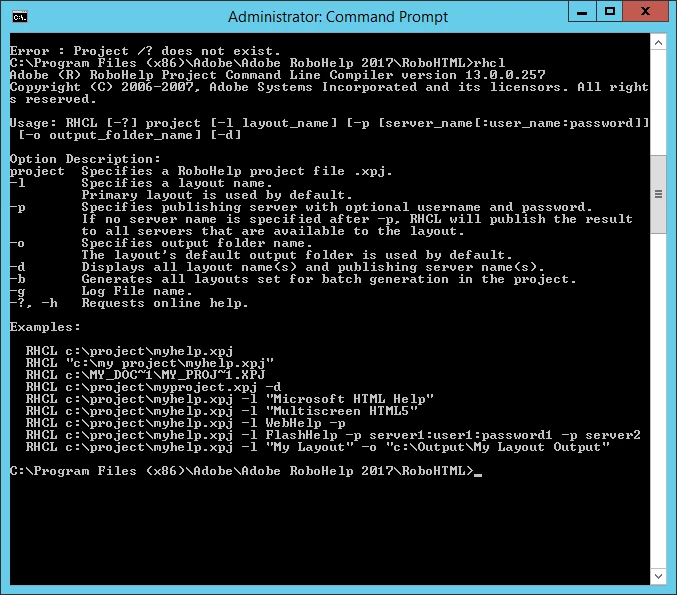Open the Command Prompt system menu icon
677x595 pixels.
(20, 17)
